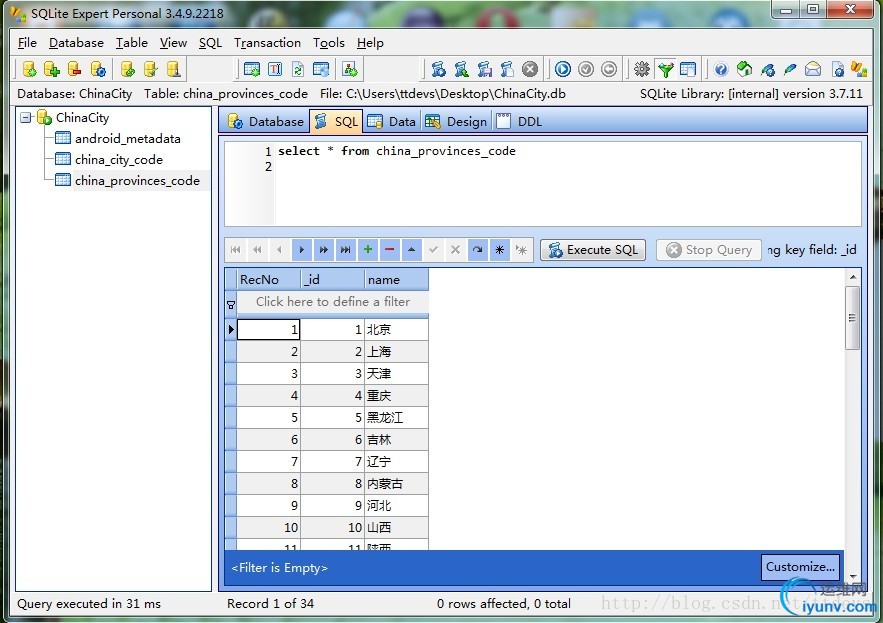
Task: Switch to the Design tab
Action: tap(456, 121)
